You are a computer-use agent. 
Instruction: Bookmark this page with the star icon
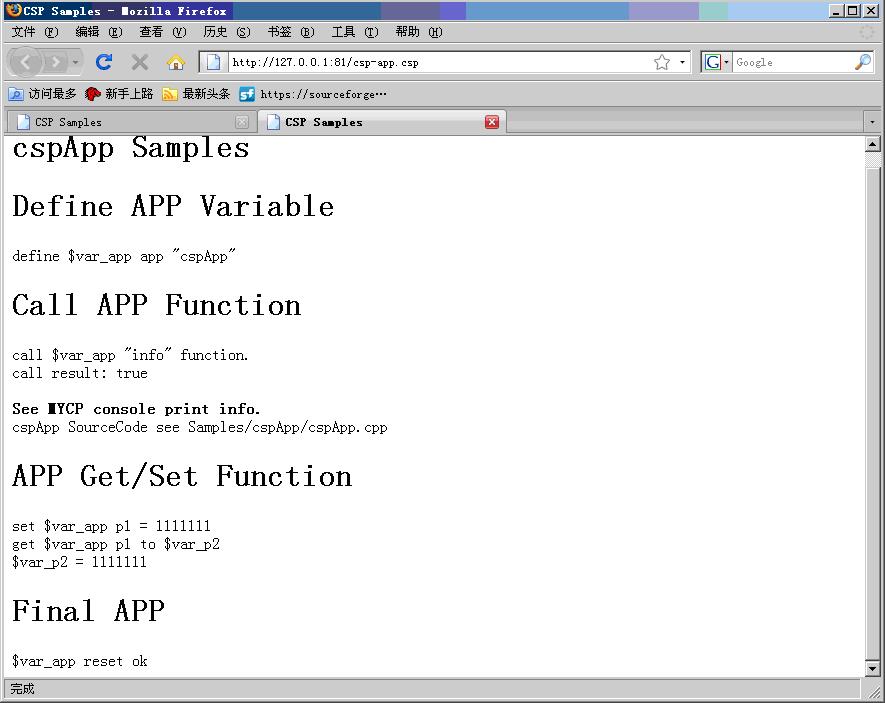click(662, 62)
